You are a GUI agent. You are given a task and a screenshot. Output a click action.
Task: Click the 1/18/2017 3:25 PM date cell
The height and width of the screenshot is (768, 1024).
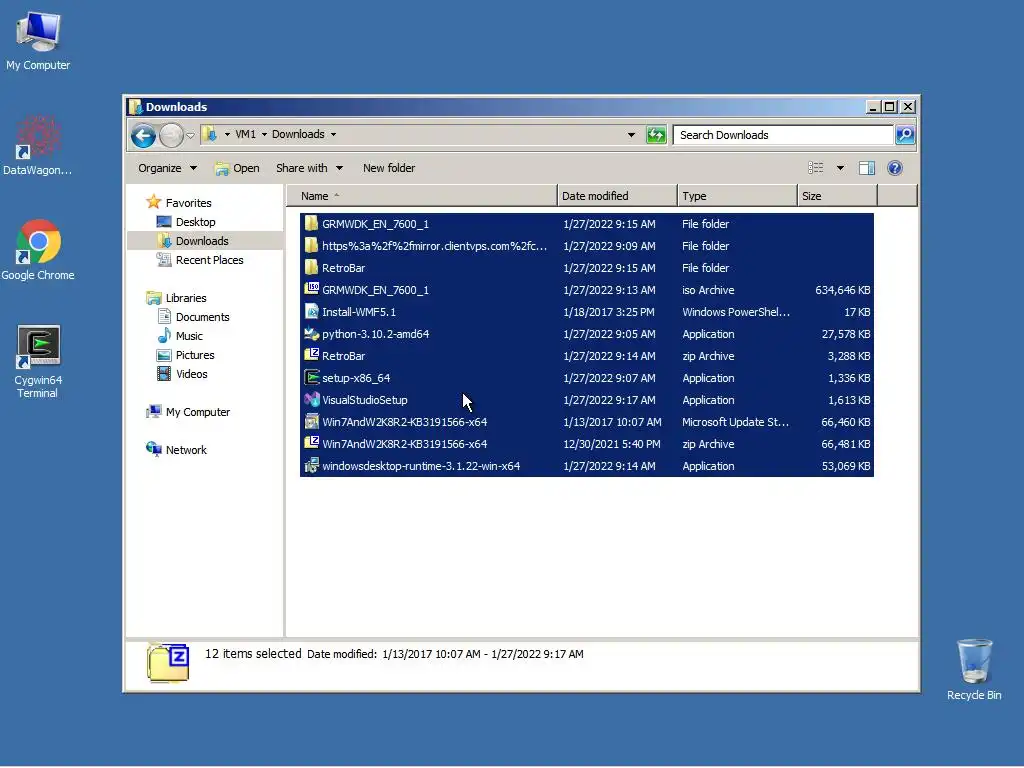[609, 312]
